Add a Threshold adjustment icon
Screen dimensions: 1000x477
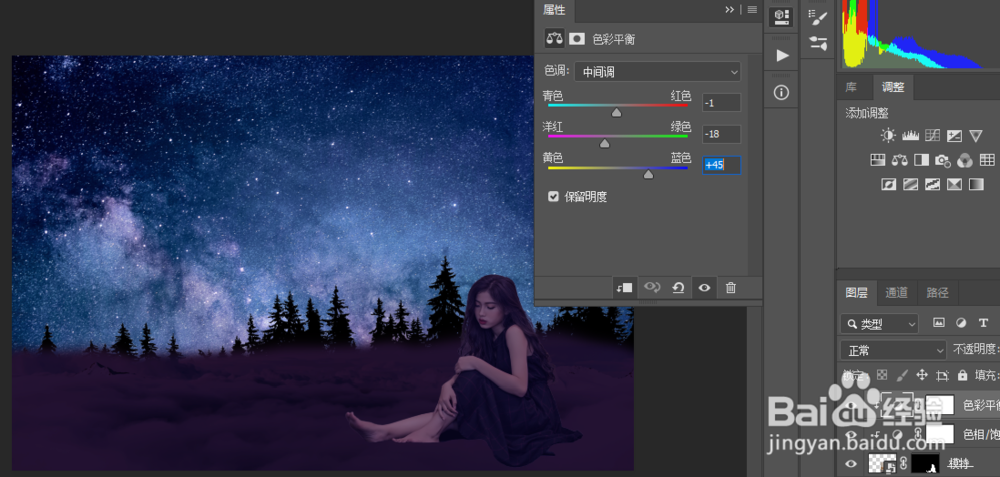click(932, 184)
